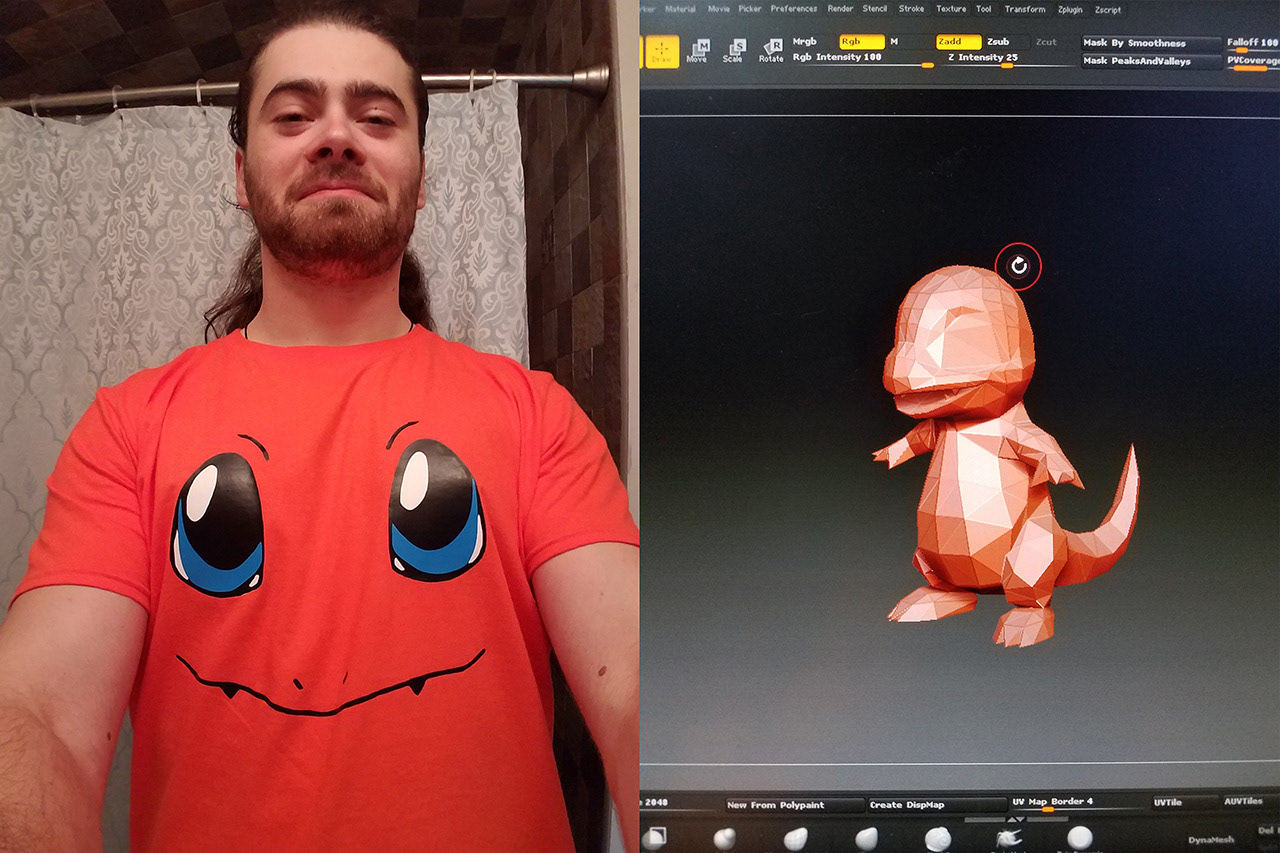1280x853 pixels.
Task: Pick the spiral-textured sphere brush thumbnail
Action: click(x=937, y=839)
